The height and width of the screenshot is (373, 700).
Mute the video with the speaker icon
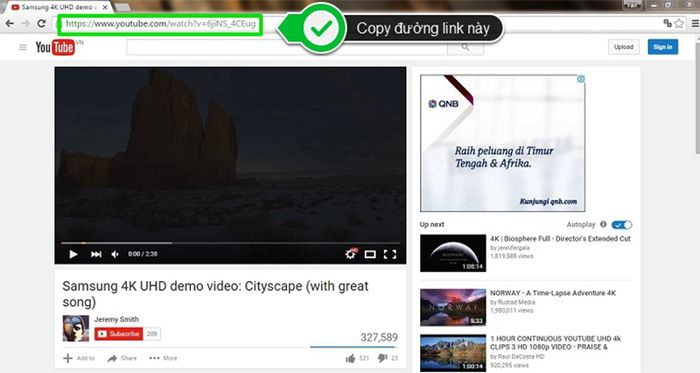[x=115, y=254]
